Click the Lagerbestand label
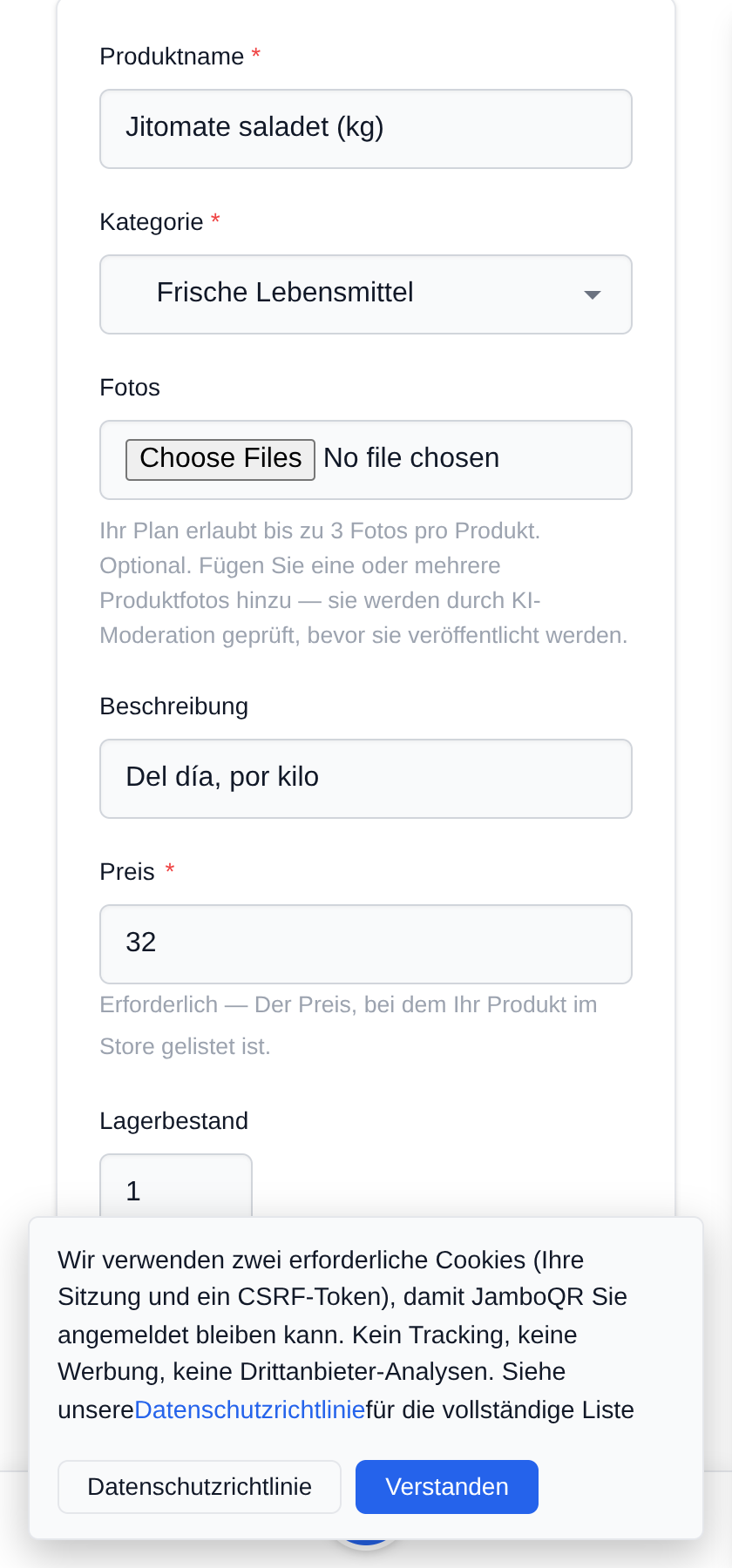732x1568 pixels. [x=174, y=1121]
